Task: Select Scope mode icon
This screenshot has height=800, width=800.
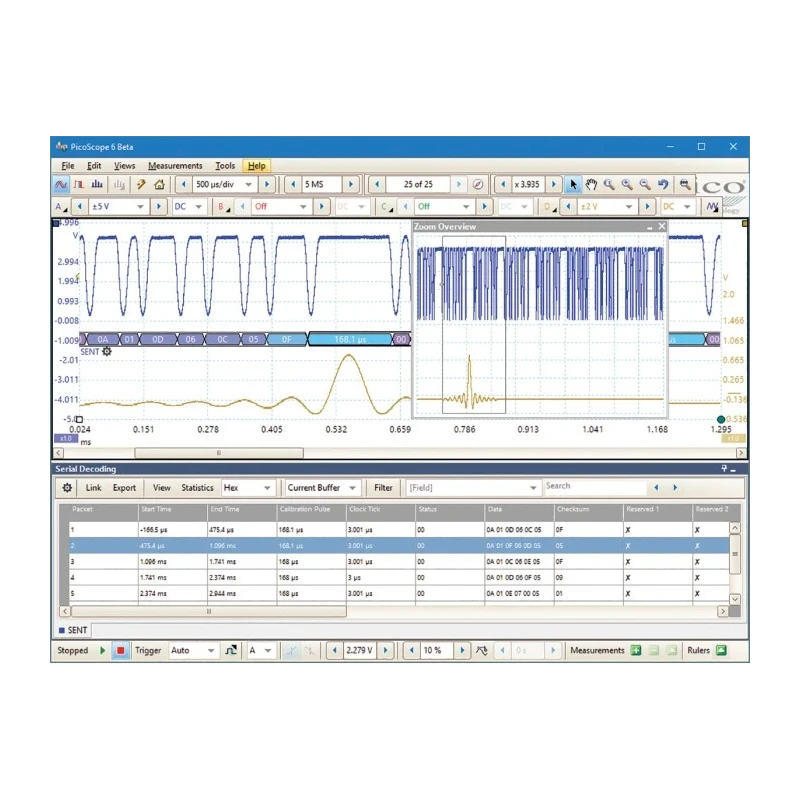Action: coord(61,185)
